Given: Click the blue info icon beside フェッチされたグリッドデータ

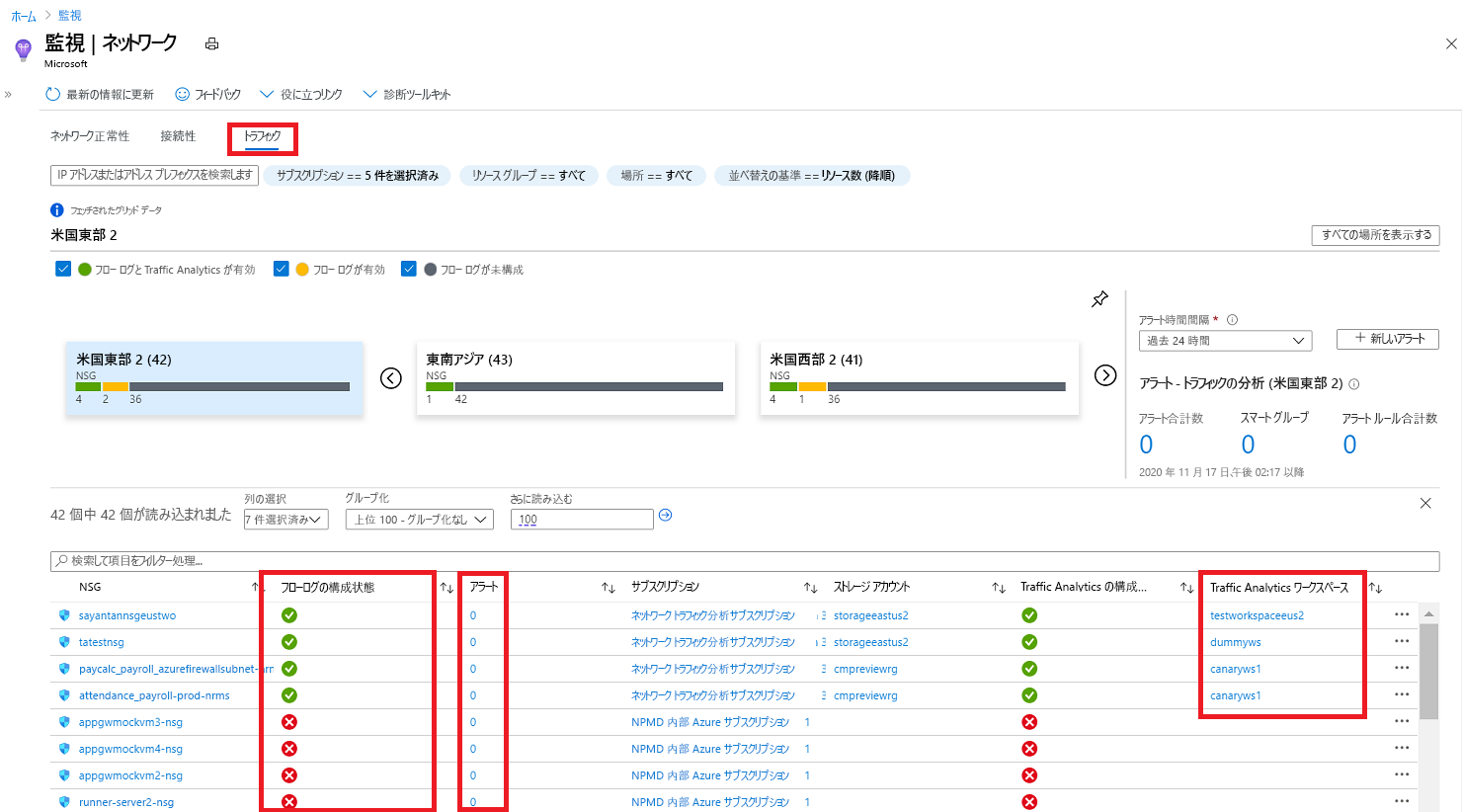Looking at the screenshot, I should [57, 210].
